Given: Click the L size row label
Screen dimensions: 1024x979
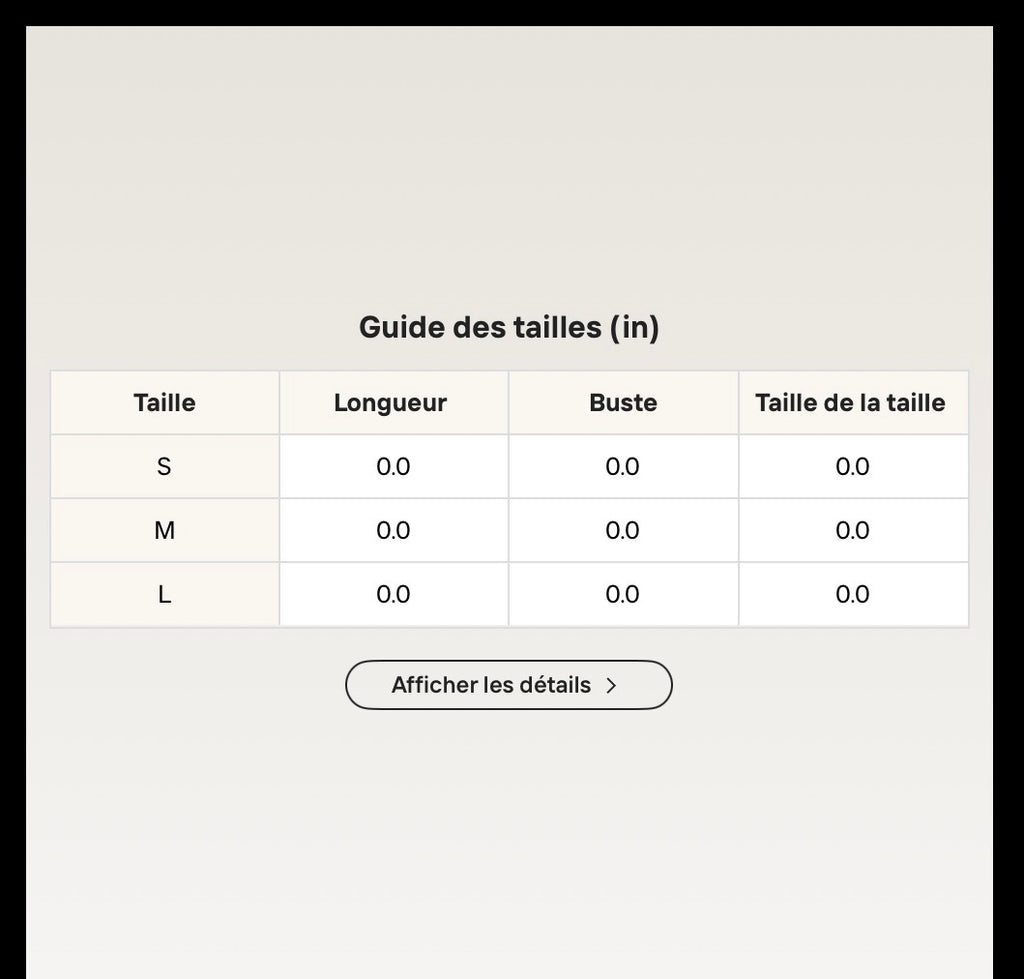Looking at the screenshot, I should [165, 594].
